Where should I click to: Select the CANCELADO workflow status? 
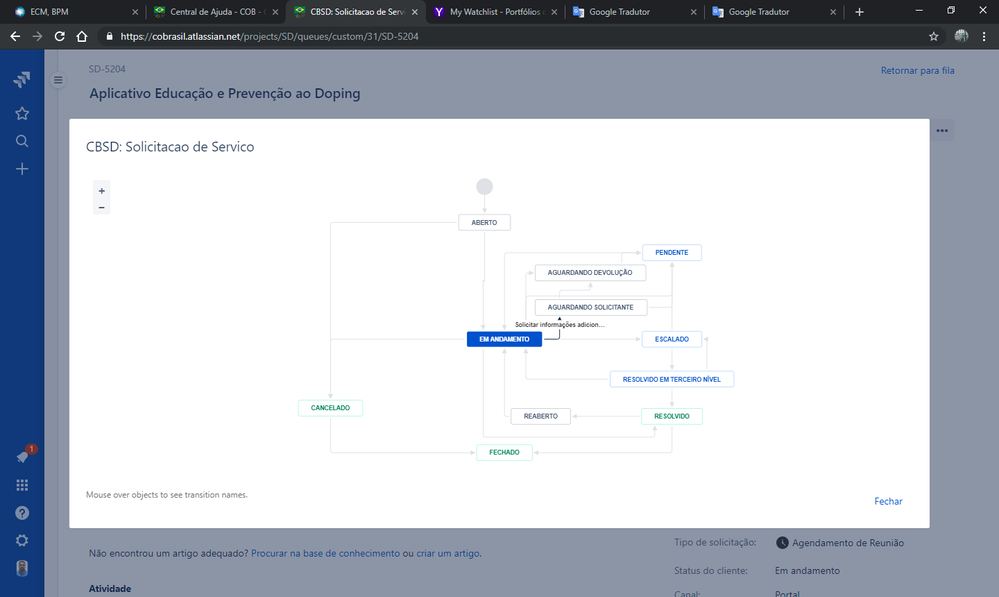[x=330, y=408]
